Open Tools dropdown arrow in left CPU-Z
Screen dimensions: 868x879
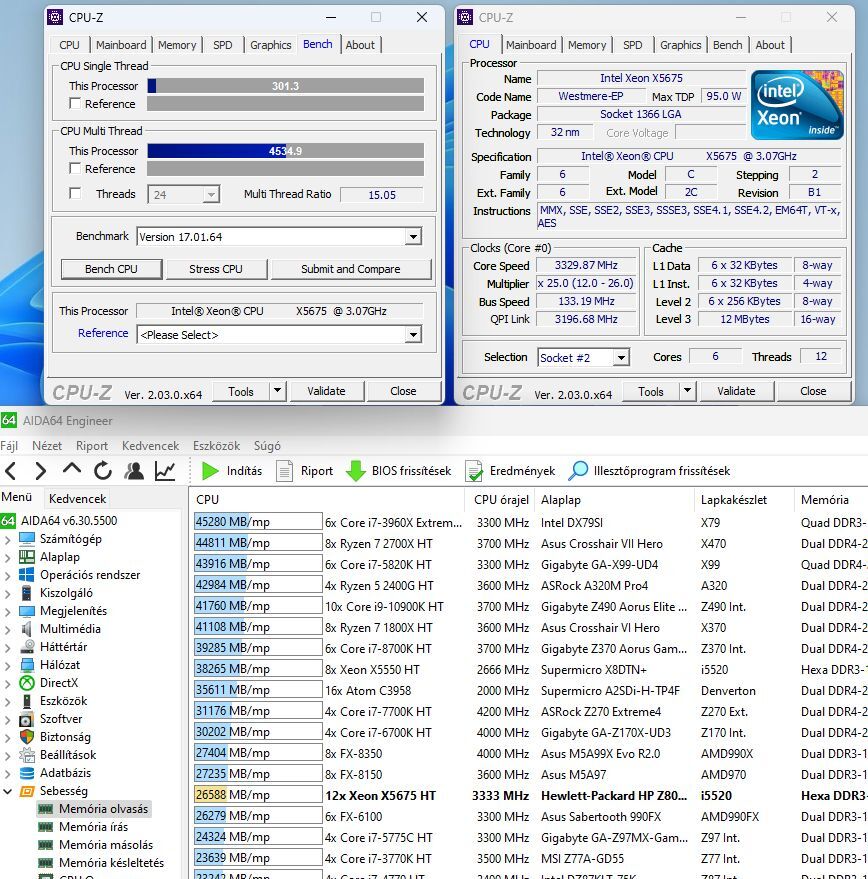[x=278, y=391]
